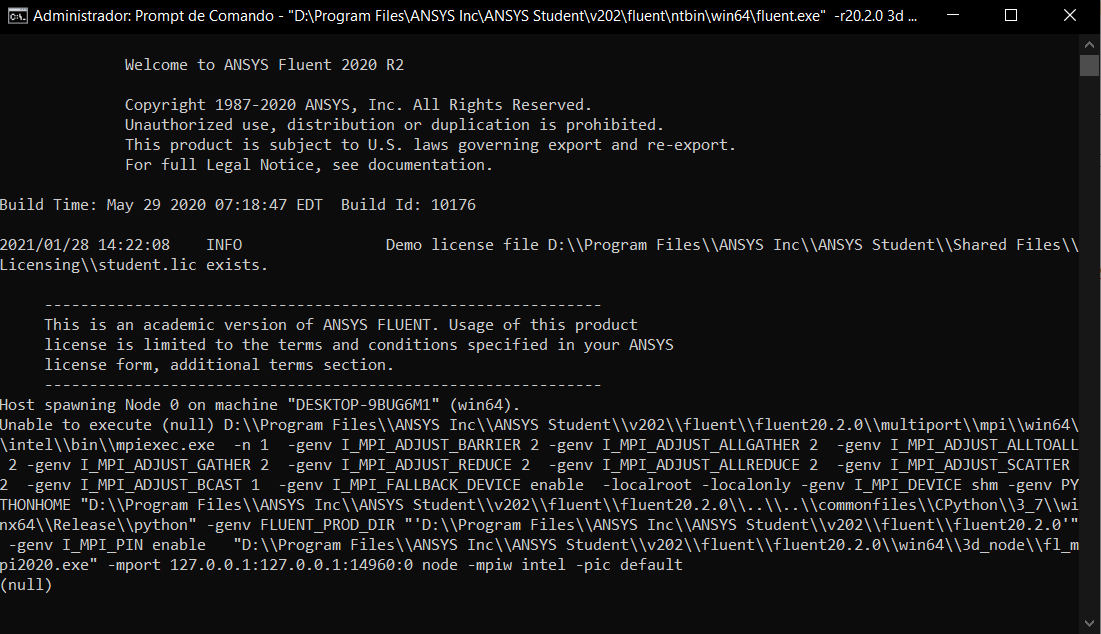Viewport: 1101px width, 634px height.
Task: Click the scrollbar up arrow
Action: (1089, 44)
